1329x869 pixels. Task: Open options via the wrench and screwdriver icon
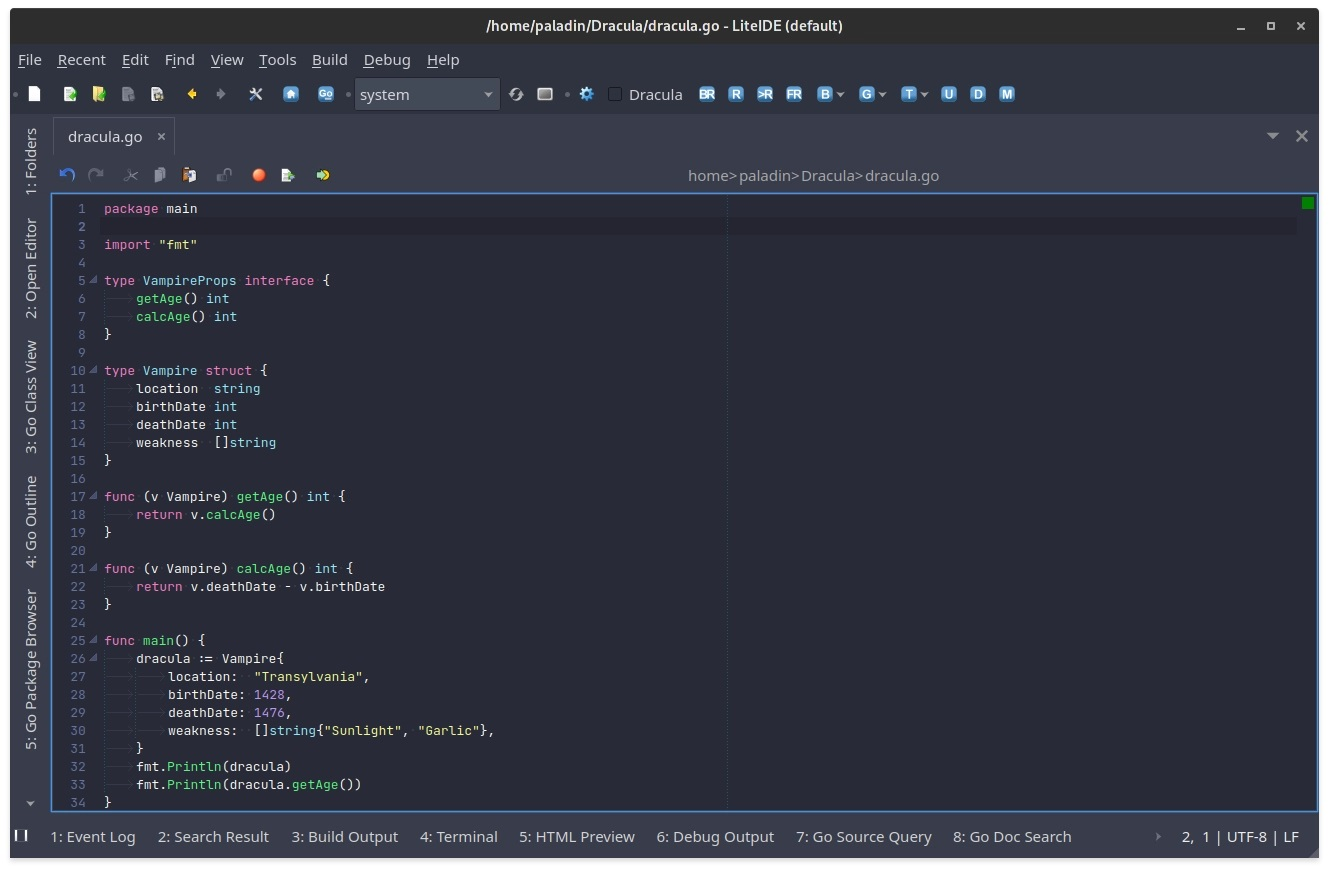pos(256,94)
